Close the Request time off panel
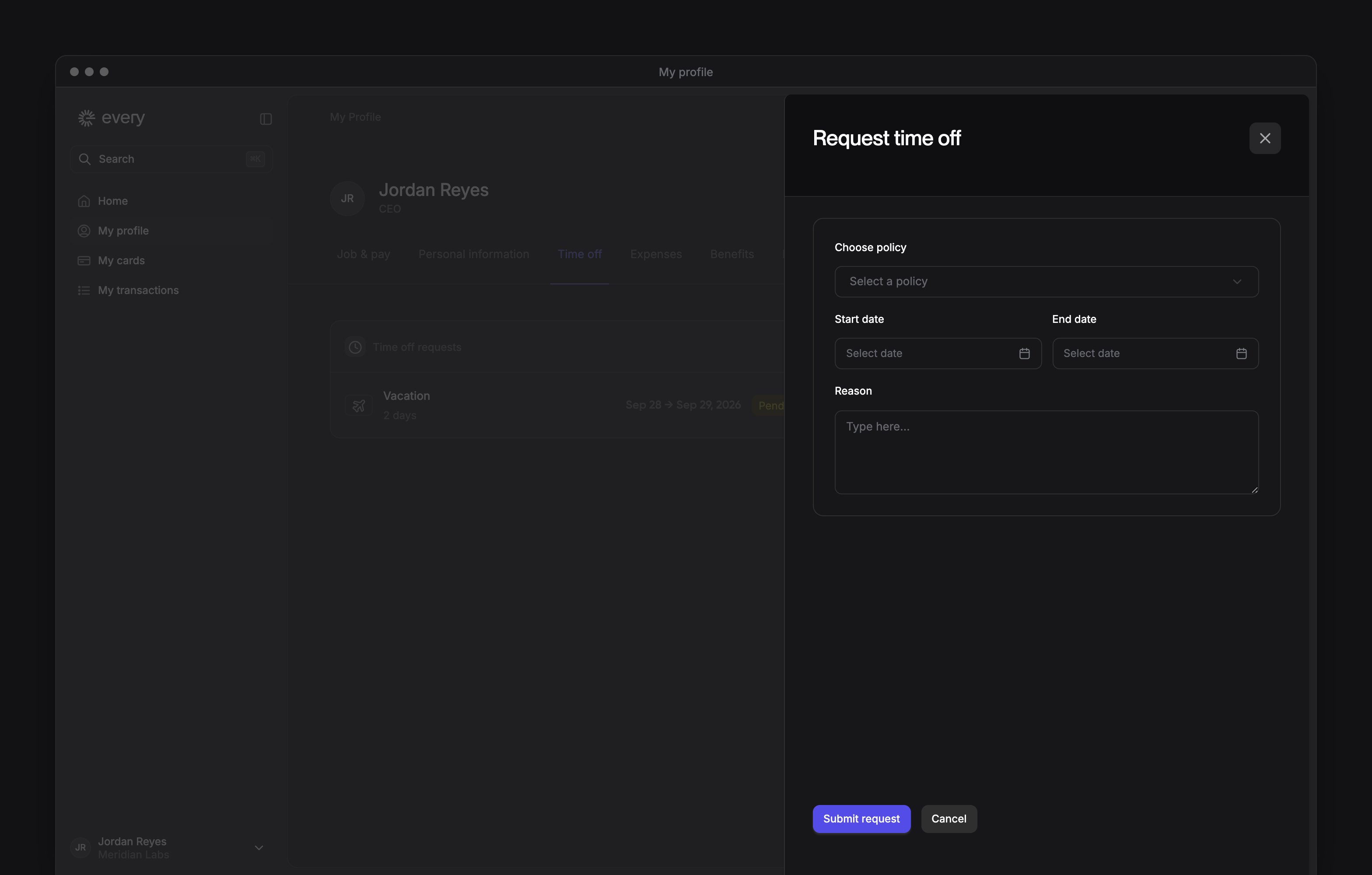This screenshot has width=1372, height=875. coord(1264,138)
